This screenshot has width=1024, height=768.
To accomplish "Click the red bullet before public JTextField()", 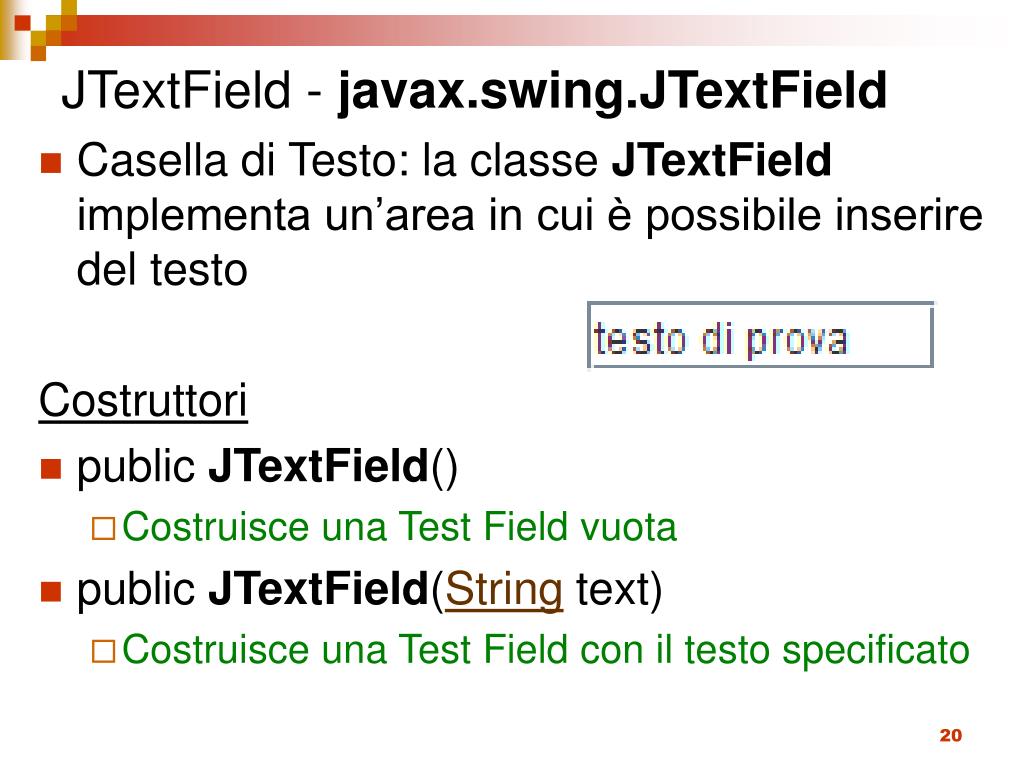I will [50, 468].
